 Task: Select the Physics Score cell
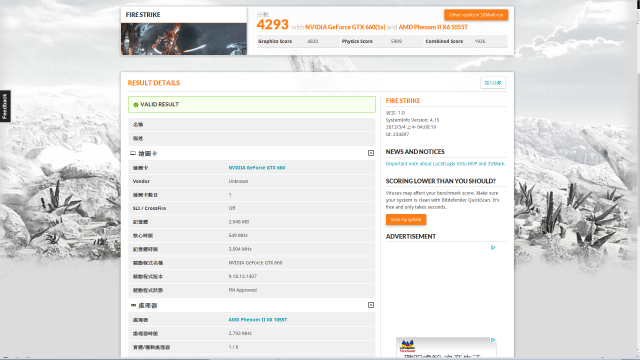point(382,41)
